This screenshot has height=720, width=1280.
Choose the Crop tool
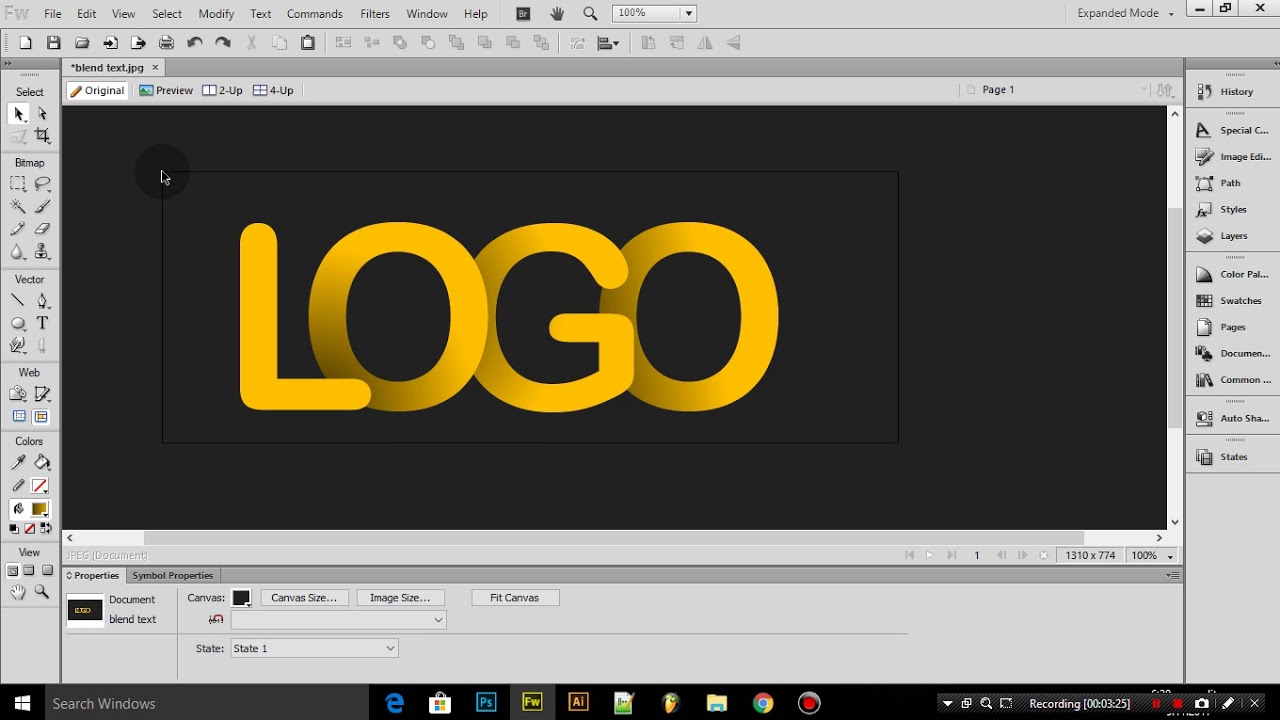point(42,136)
